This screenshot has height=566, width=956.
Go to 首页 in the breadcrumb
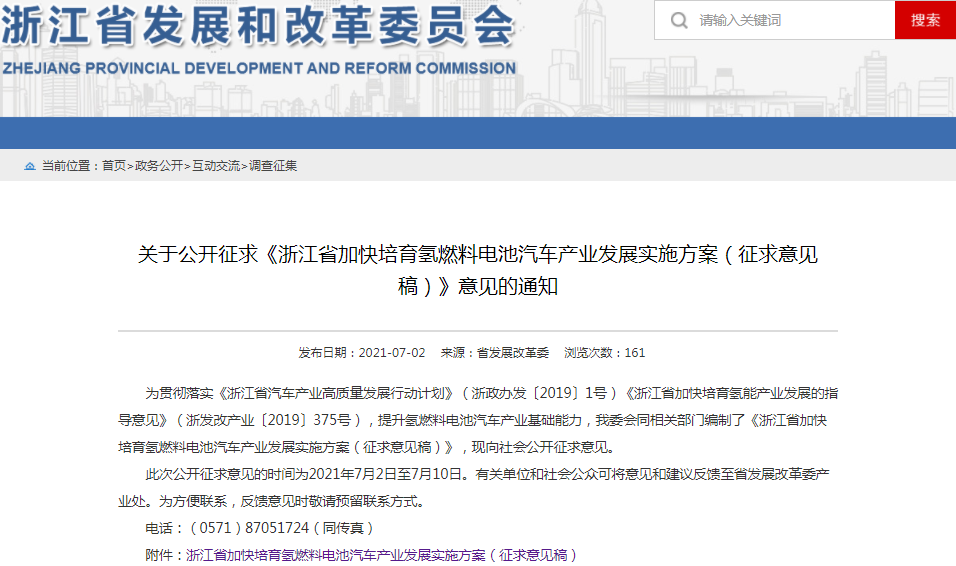point(114,166)
